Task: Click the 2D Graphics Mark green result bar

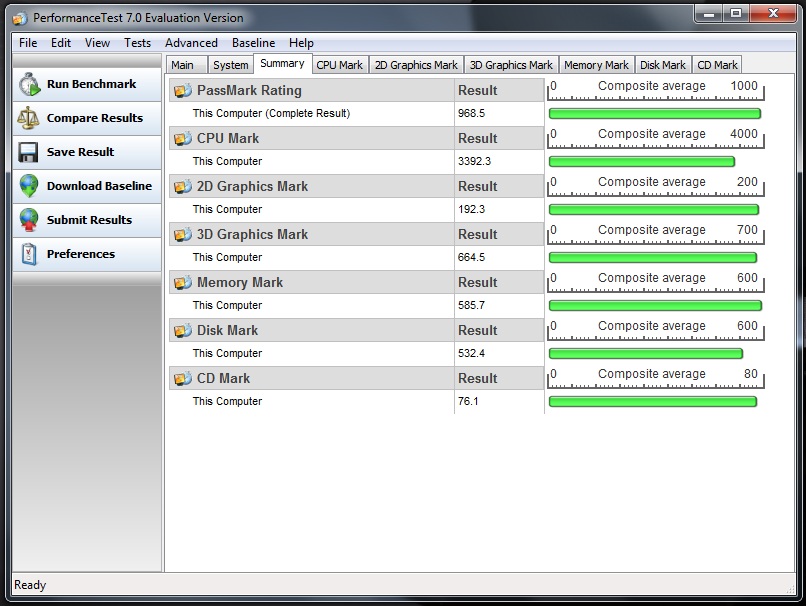Action: coord(653,209)
